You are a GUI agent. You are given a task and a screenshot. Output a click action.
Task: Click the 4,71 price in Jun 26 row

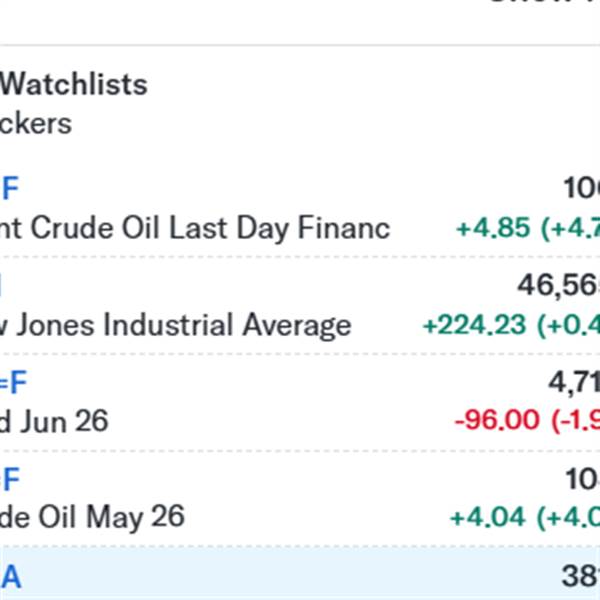point(573,382)
